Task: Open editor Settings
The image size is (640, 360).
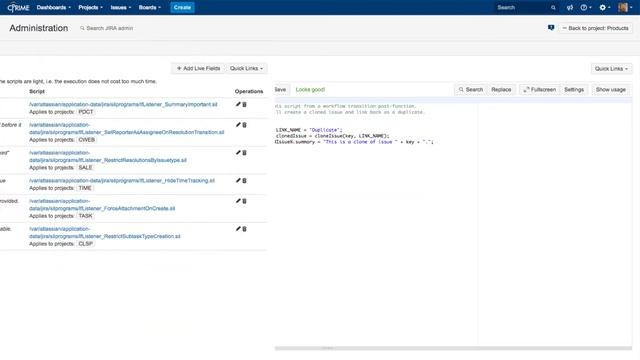Action: coord(574,89)
